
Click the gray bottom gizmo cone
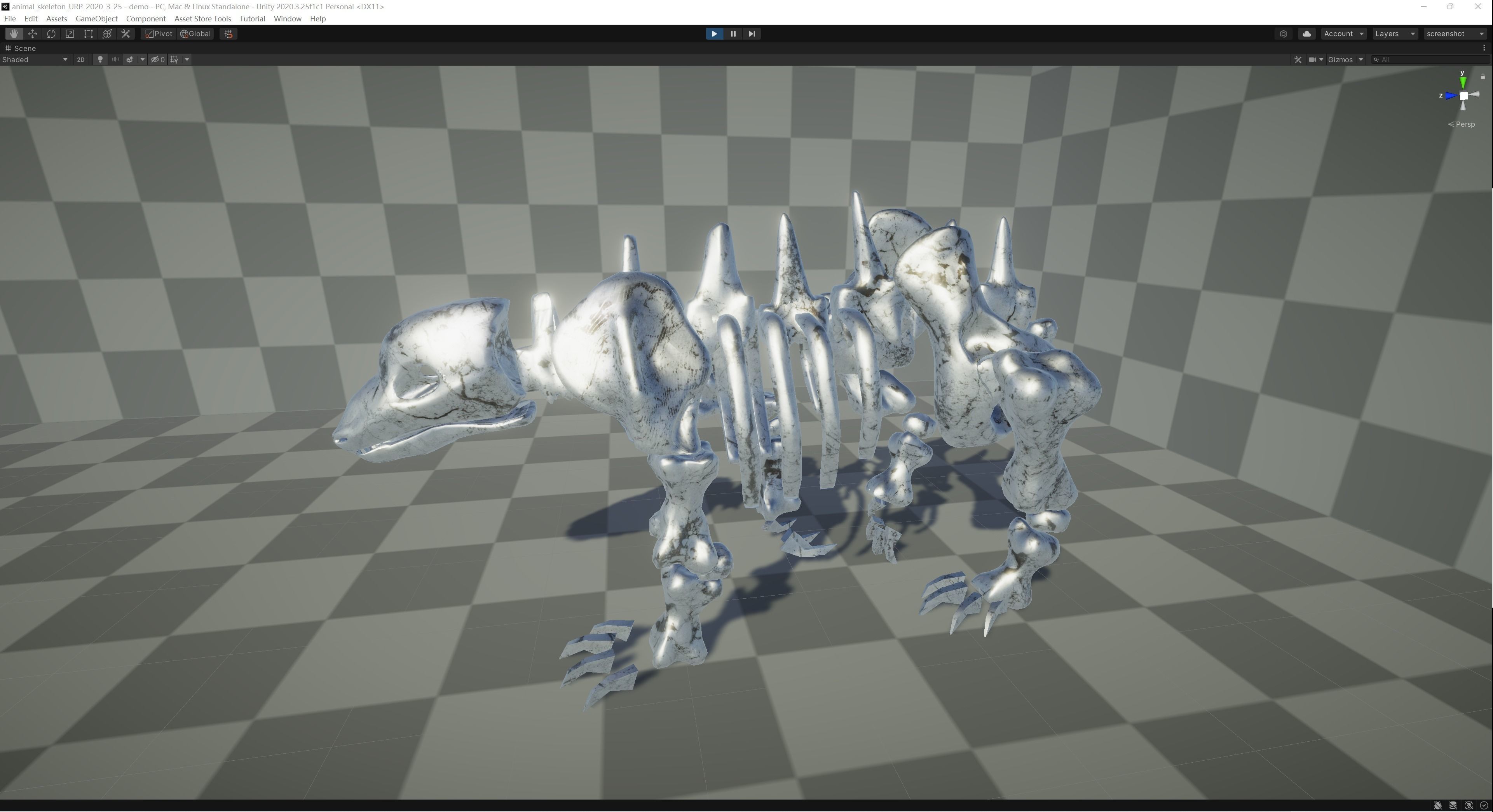[x=1463, y=106]
